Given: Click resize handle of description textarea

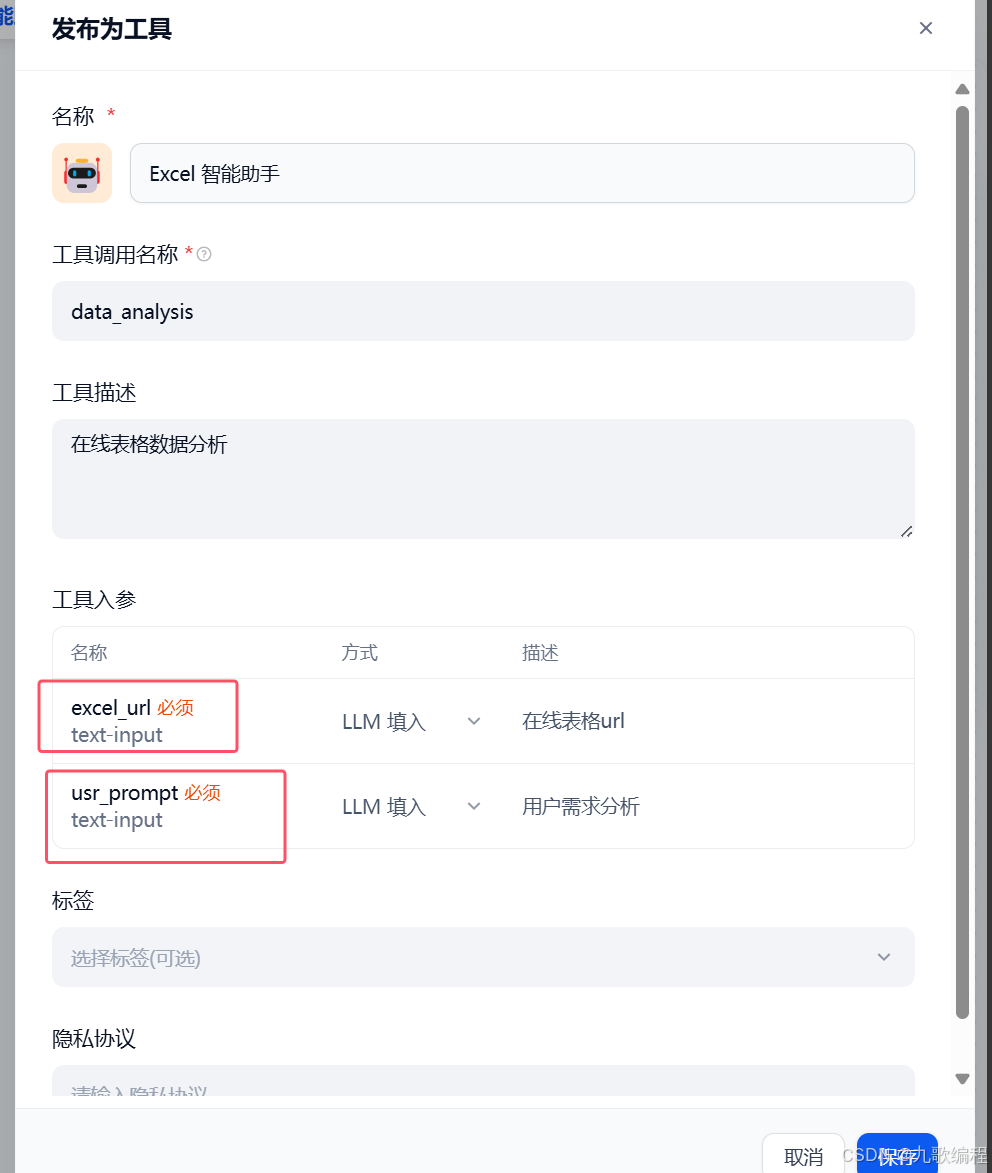Looking at the screenshot, I should (x=906, y=531).
